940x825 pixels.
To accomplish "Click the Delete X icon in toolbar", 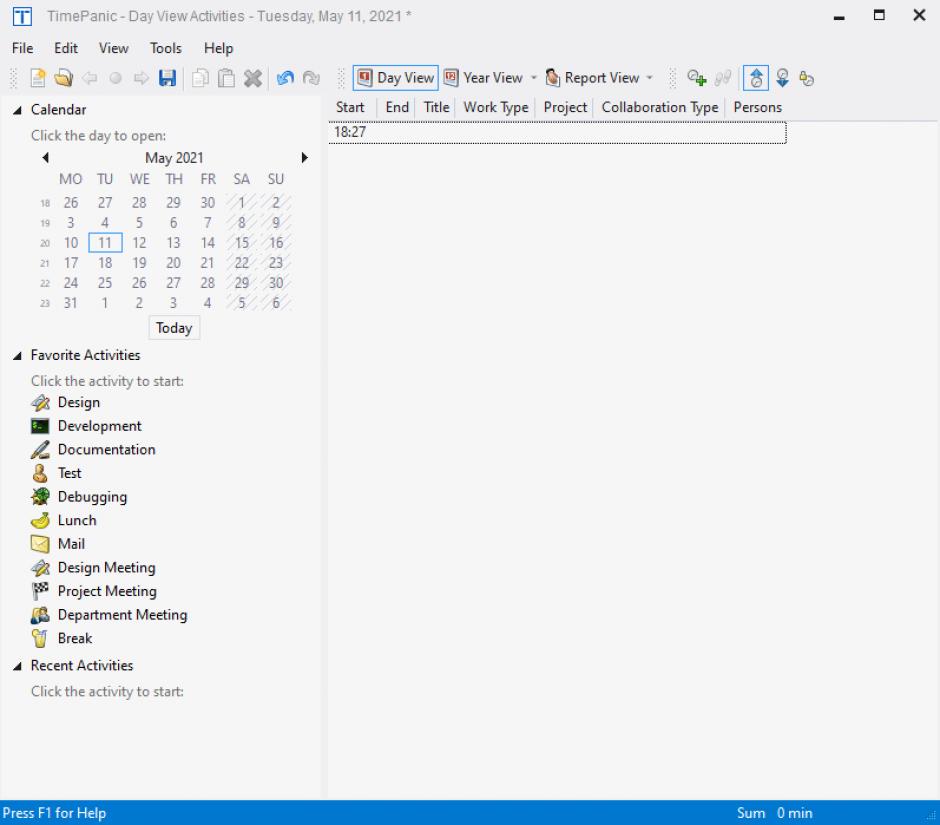I will point(252,78).
